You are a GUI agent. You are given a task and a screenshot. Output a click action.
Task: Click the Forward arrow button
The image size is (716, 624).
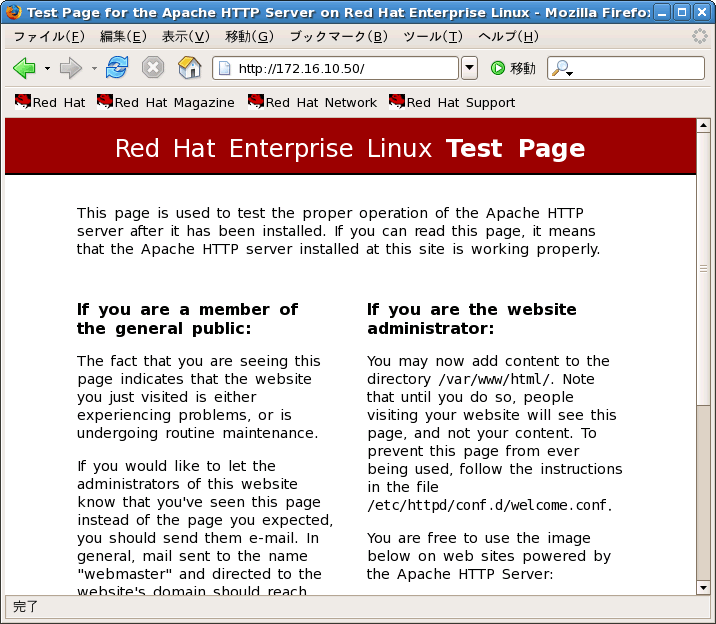click(x=70, y=68)
